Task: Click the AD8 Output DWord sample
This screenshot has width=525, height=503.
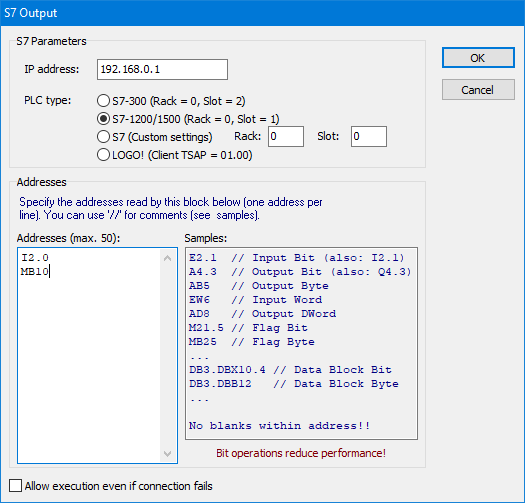Action: [262, 313]
